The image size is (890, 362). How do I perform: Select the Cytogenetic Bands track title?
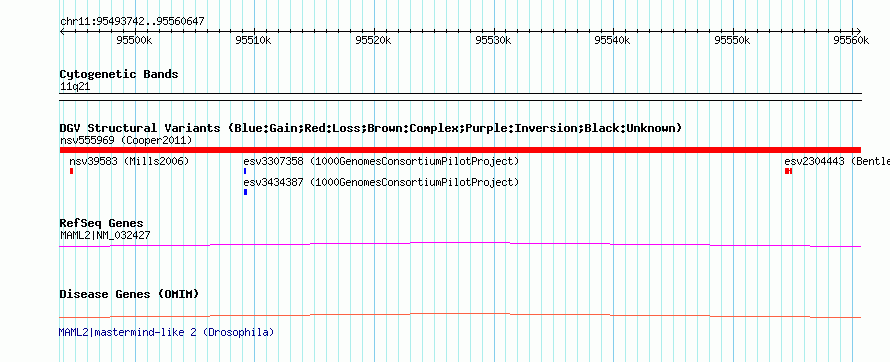pos(119,74)
